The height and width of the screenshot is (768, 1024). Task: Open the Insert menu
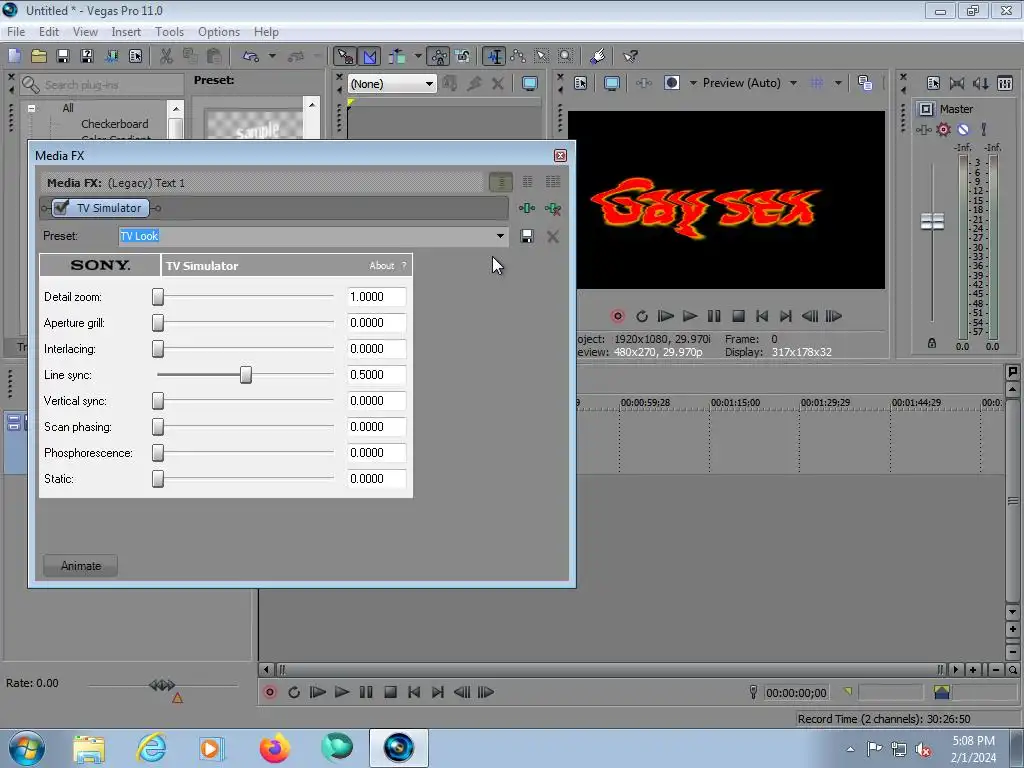[x=126, y=31]
